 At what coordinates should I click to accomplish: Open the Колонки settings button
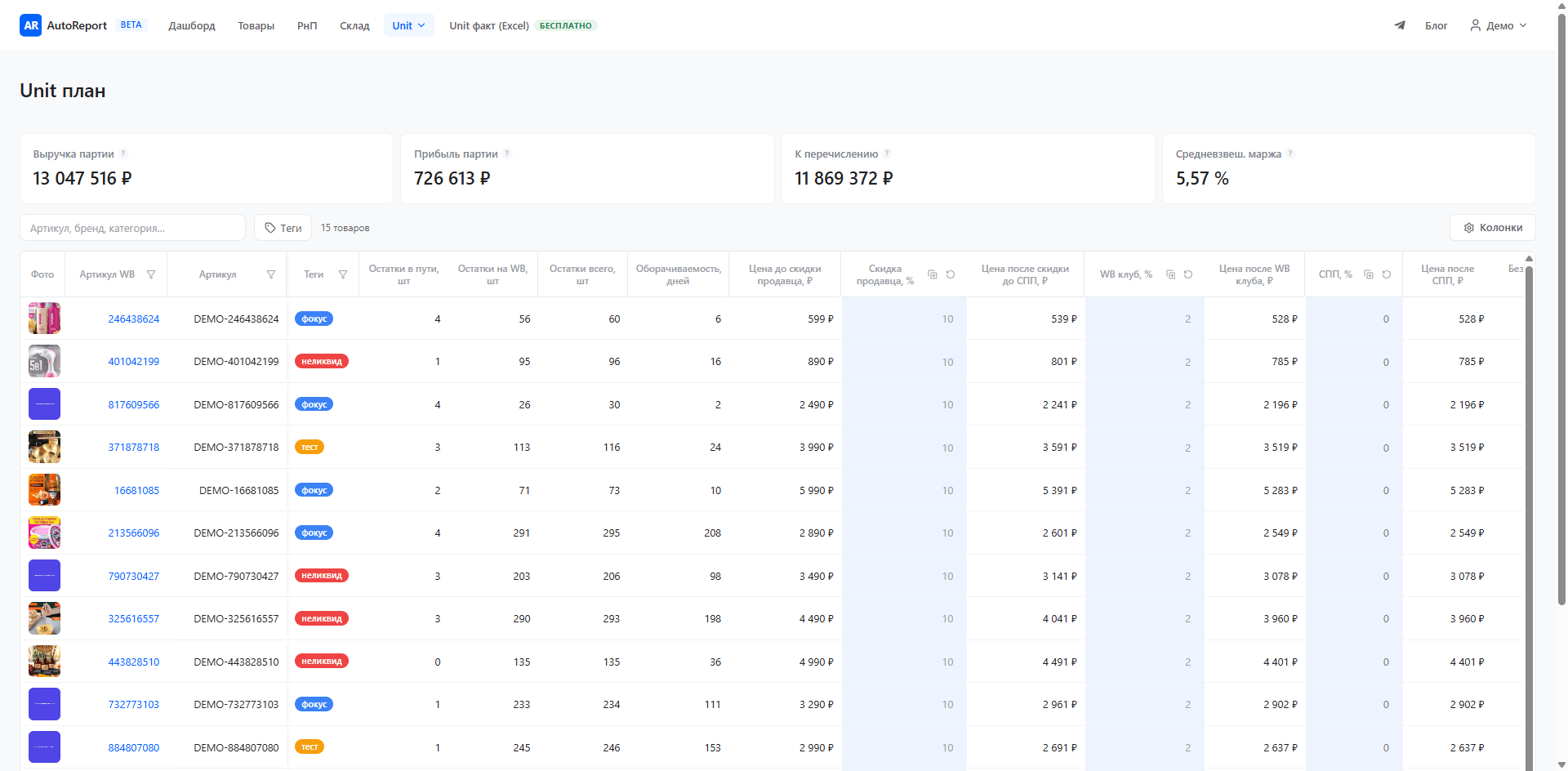coord(1493,228)
